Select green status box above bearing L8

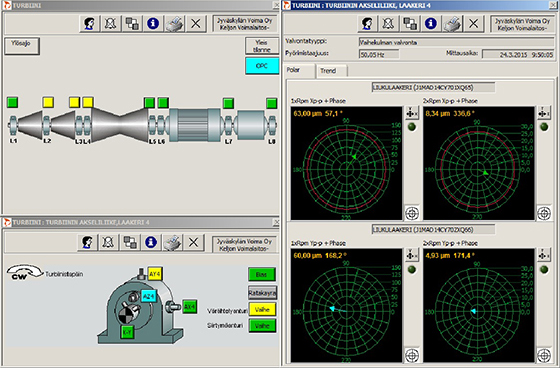click(x=272, y=103)
